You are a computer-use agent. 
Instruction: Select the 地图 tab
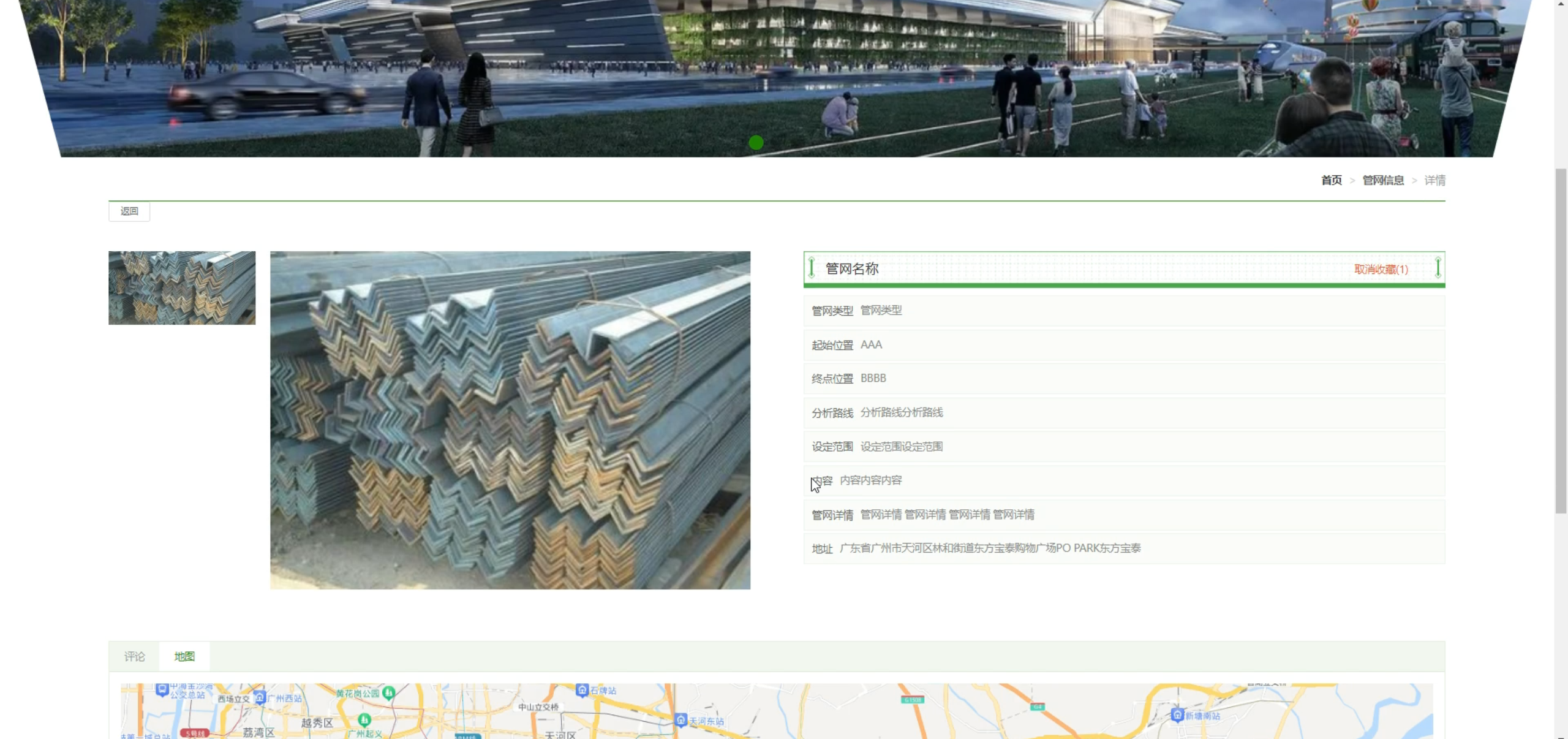(184, 657)
